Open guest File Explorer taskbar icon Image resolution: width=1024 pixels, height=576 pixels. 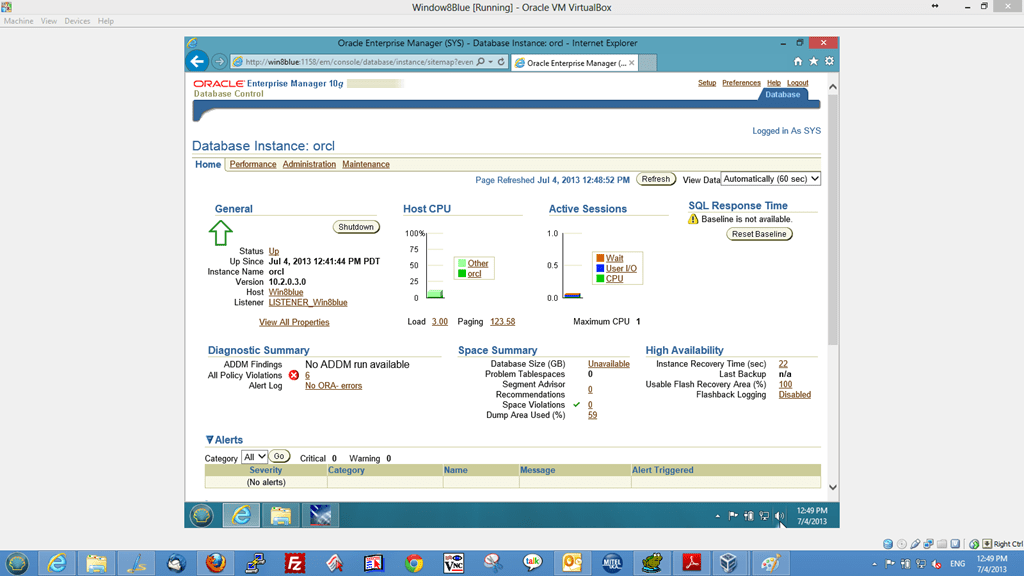(x=281, y=515)
